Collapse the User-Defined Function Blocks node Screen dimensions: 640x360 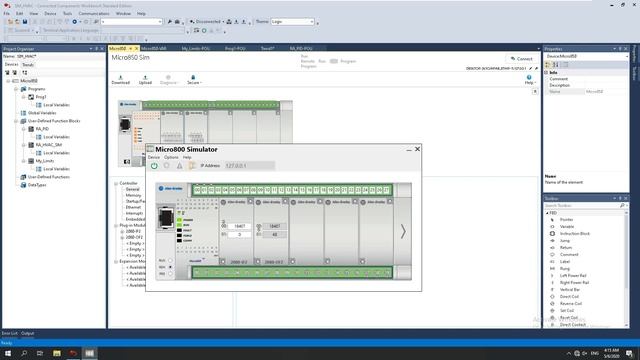[x=16, y=121]
